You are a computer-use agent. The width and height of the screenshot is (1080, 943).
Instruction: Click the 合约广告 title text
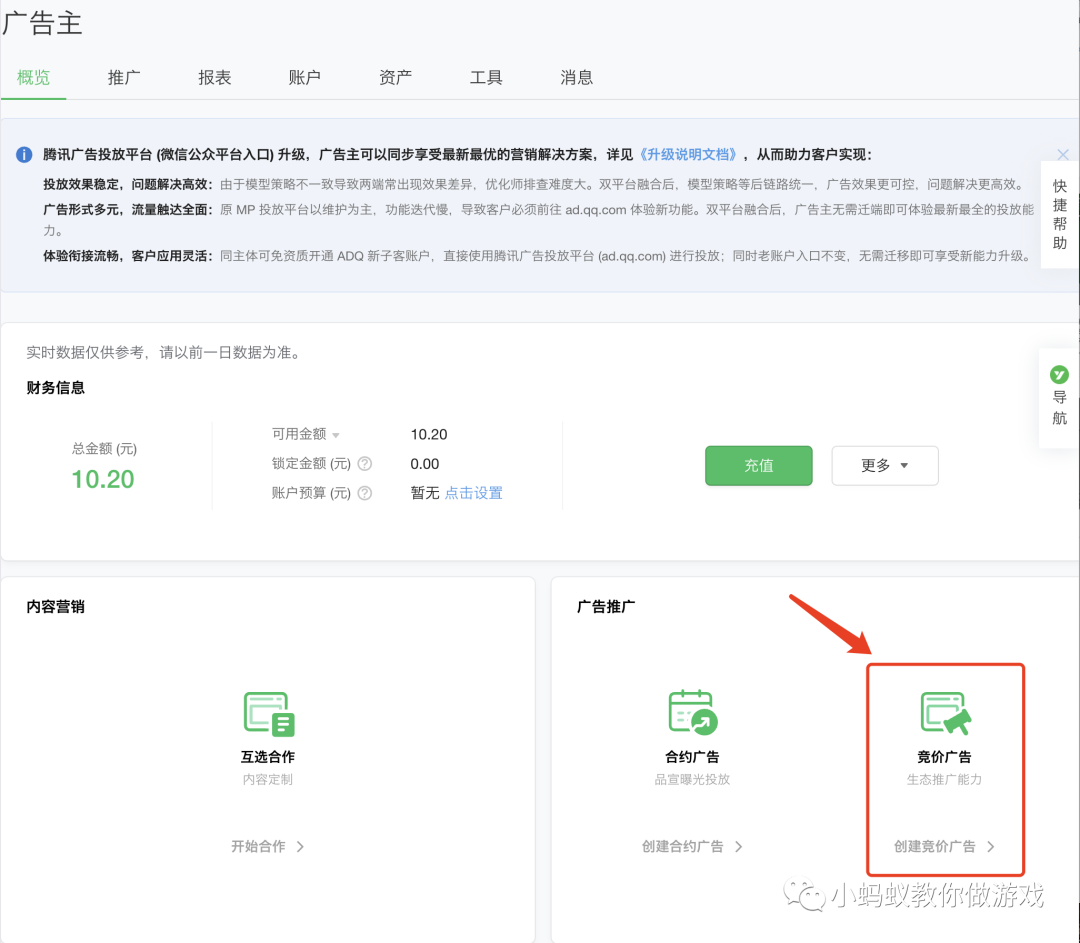pyautogui.click(x=692, y=757)
